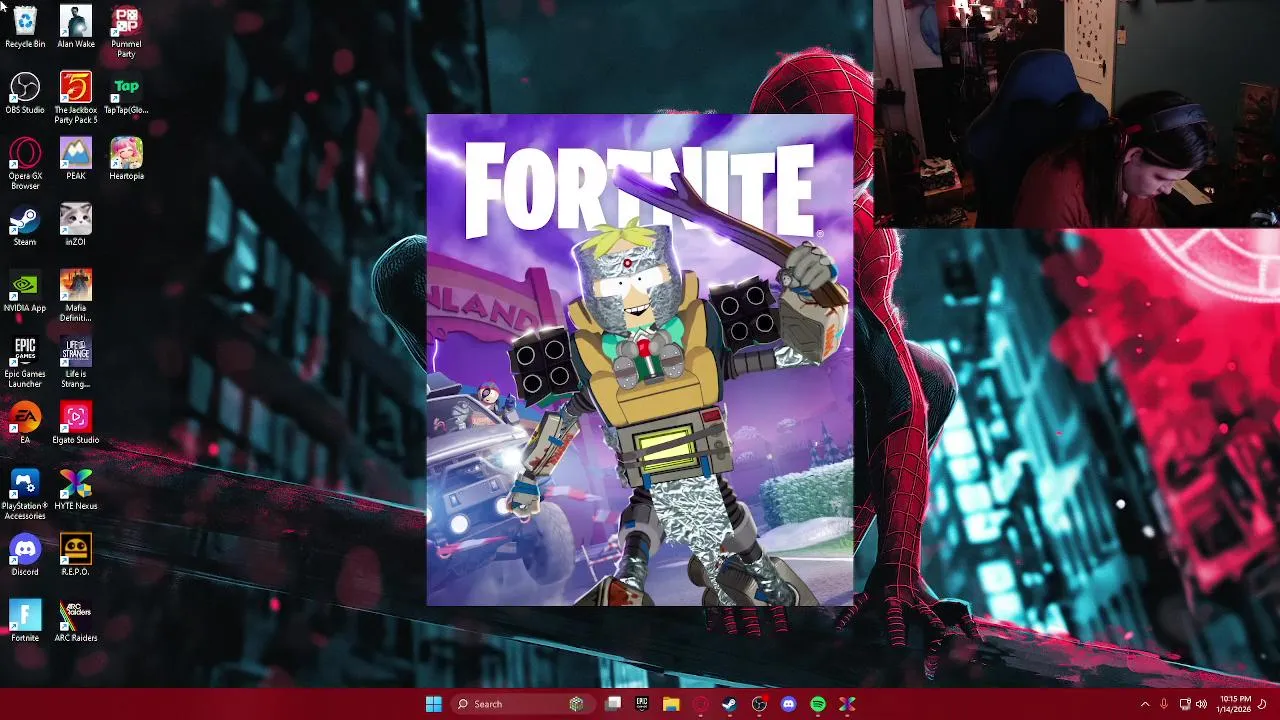
Task: Open Steam from the taskbar
Action: 730,704
